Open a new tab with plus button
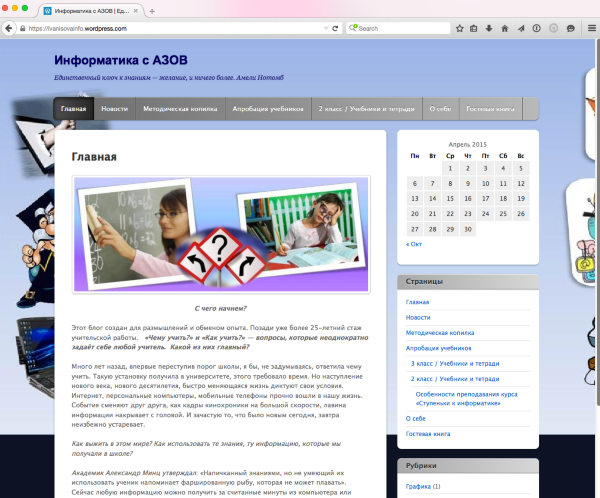 152,11
